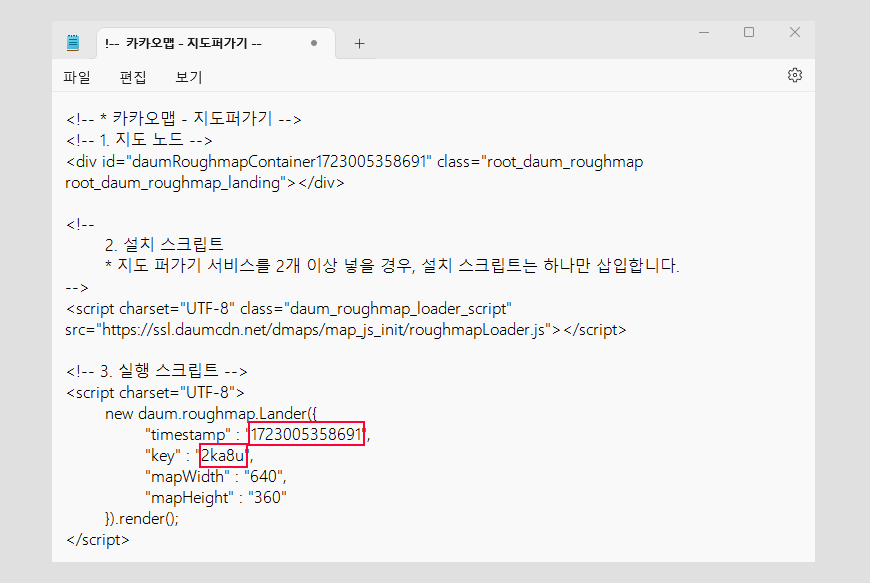This screenshot has width=870, height=583.
Task: Open Notepad settings gear icon
Action: click(795, 75)
